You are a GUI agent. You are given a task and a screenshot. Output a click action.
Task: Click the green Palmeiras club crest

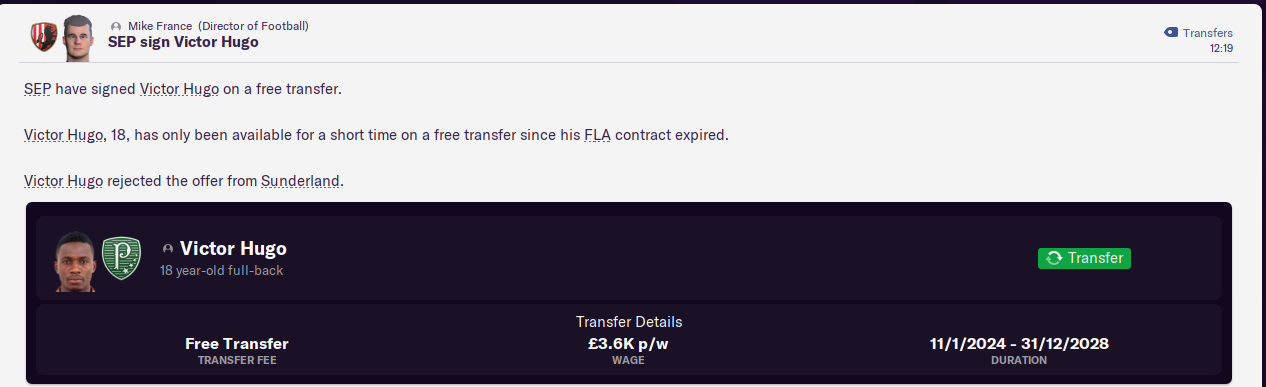[x=121, y=258]
